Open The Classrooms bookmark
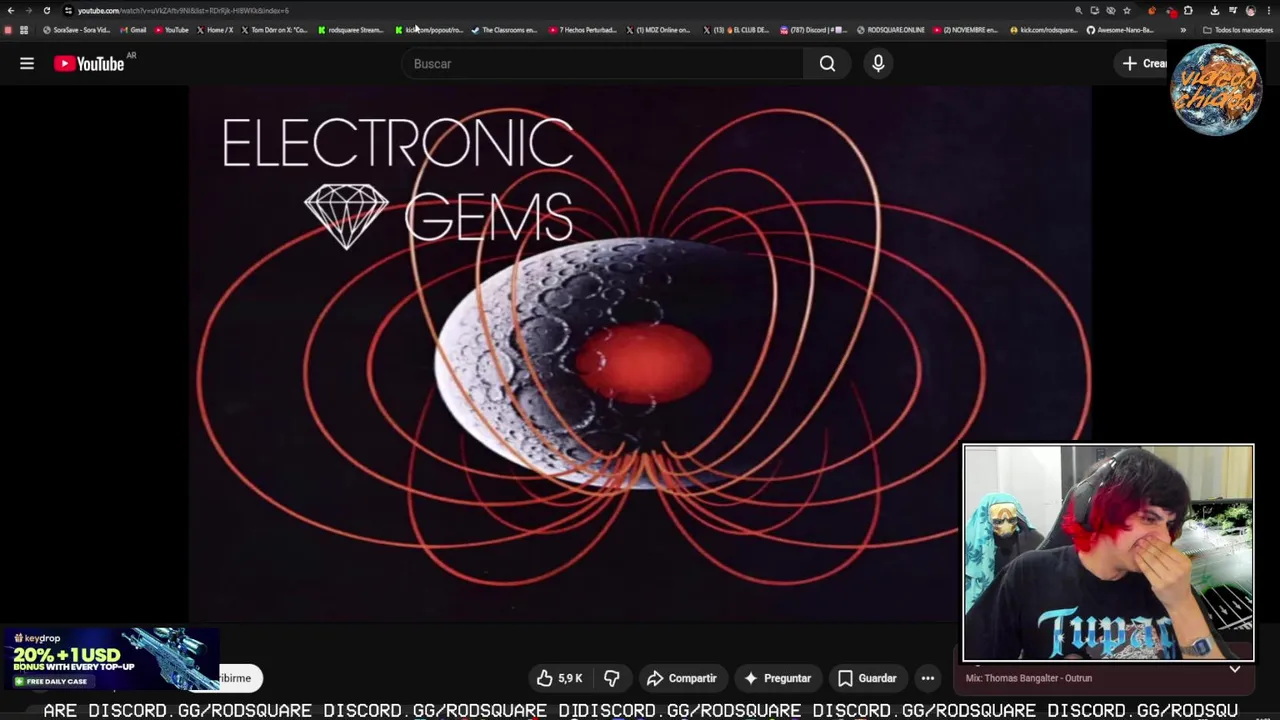Screen dimensions: 1280x720 pyautogui.click(x=505, y=30)
